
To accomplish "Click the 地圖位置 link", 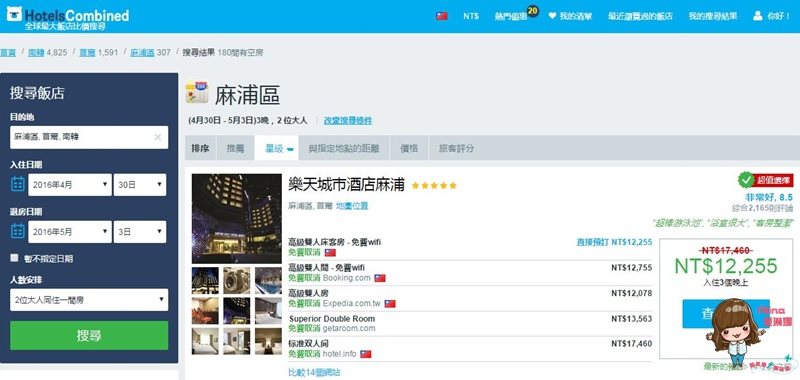I will 352,206.
